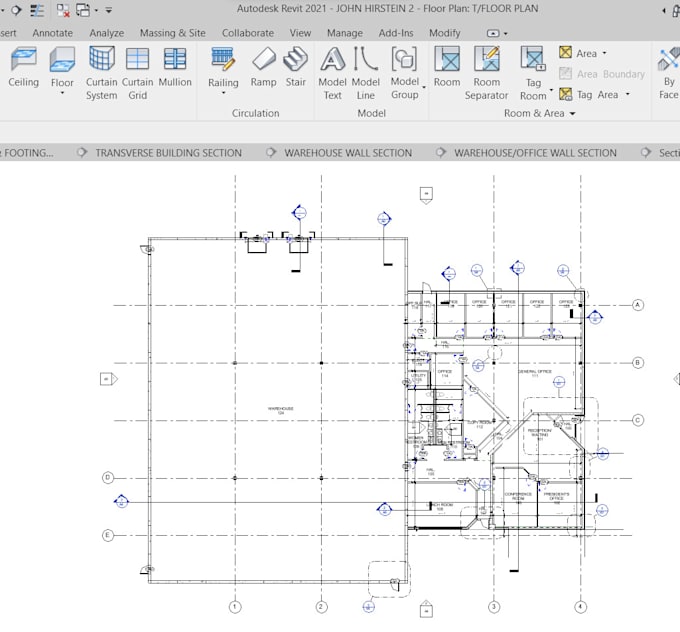The height and width of the screenshot is (632, 680).
Task: Select grid bubble E
Action: (x=108, y=535)
